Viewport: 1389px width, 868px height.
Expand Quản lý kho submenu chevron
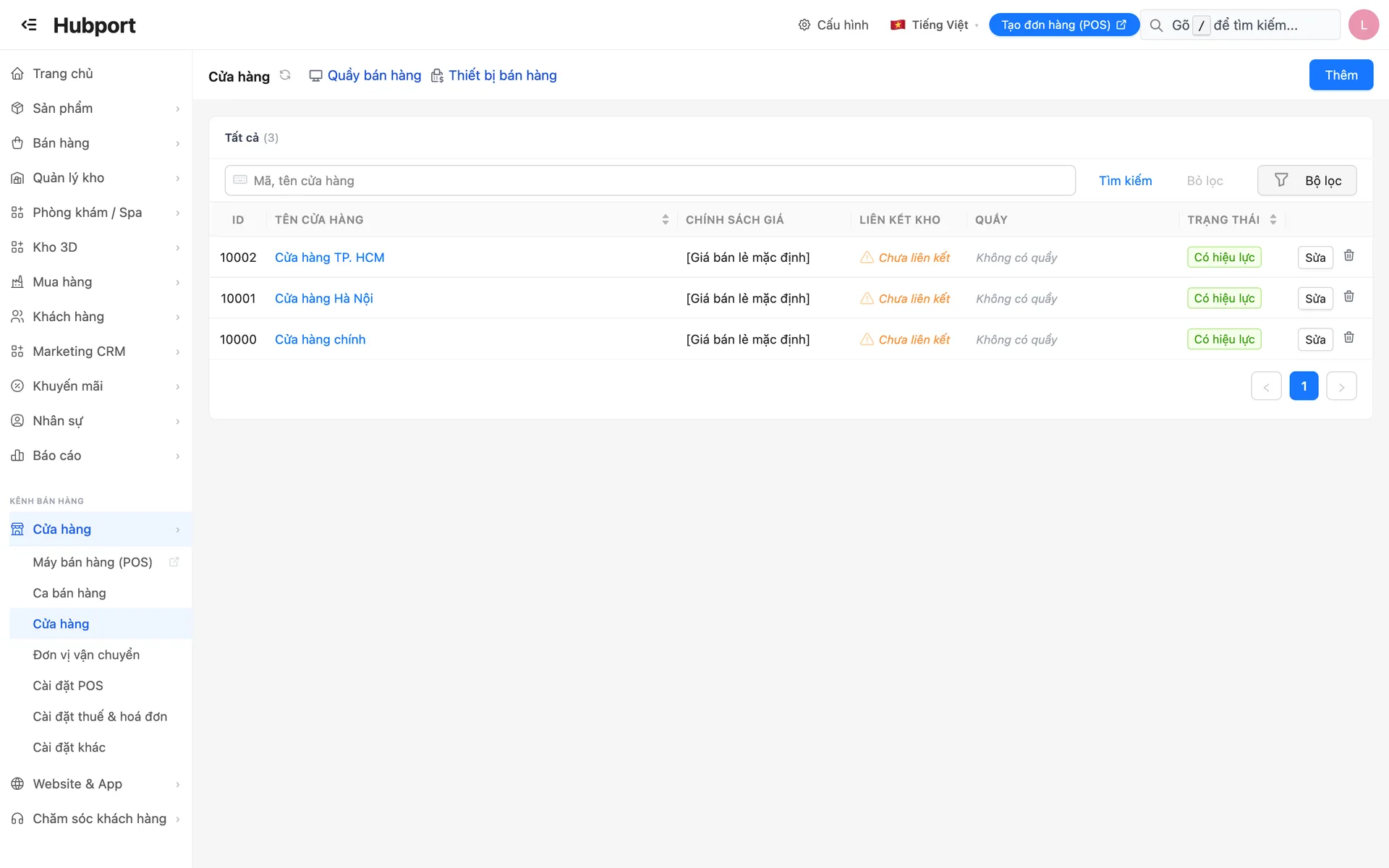(x=177, y=178)
